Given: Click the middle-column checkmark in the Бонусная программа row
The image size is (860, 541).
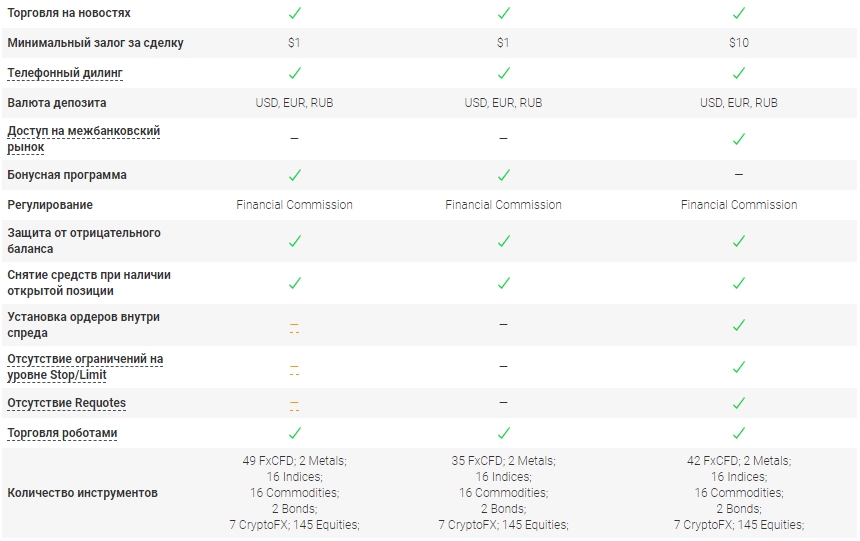Looking at the screenshot, I should click(503, 175).
